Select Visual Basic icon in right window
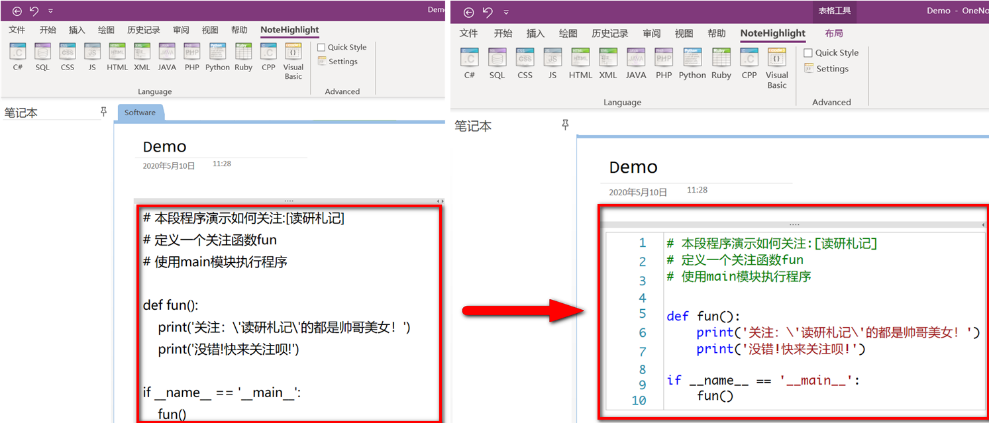The height and width of the screenshot is (423, 989). tap(777, 62)
